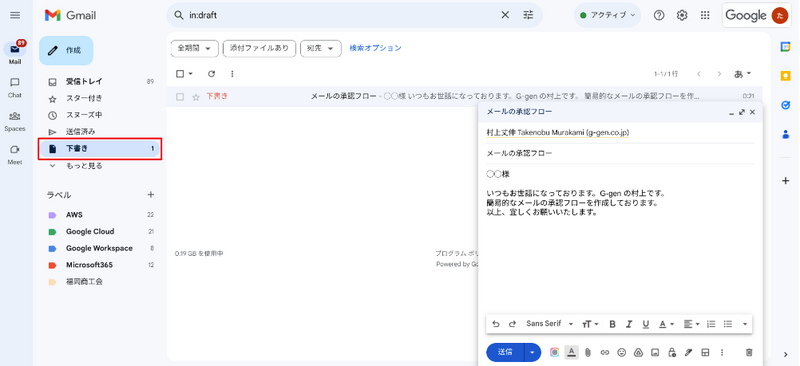800x366 pixels.
Task: Click the colorful circle icon next to send
Action: pyautogui.click(x=555, y=352)
